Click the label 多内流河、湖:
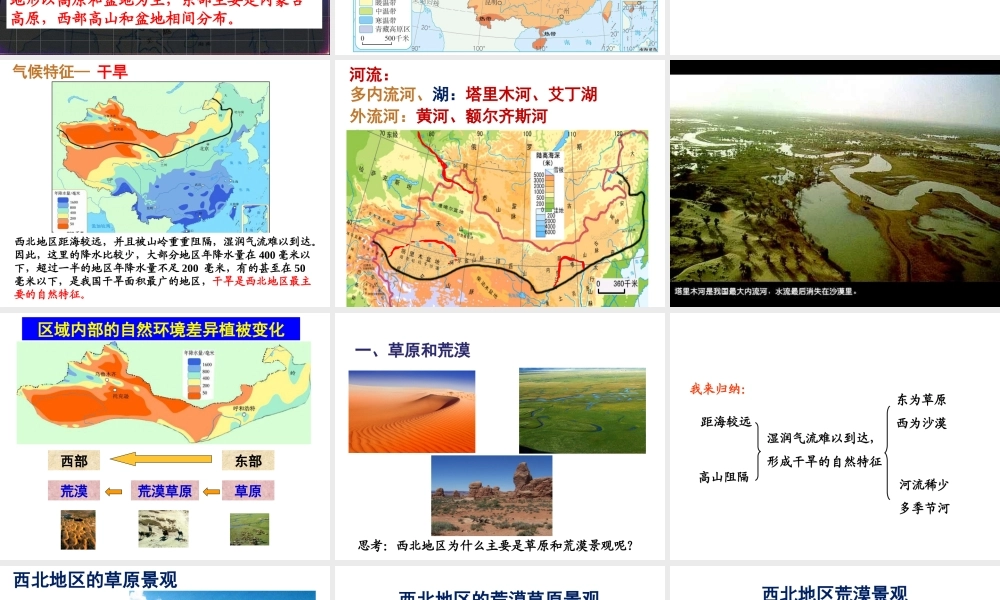 click(x=404, y=94)
